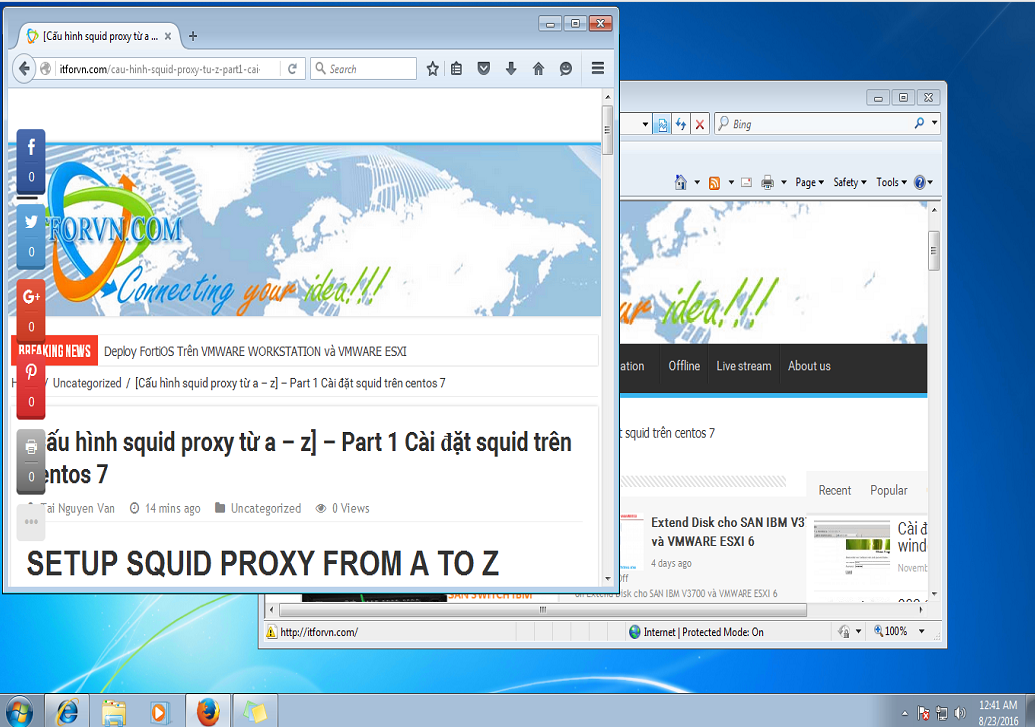Open the Firefox downloads arrow icon

[511, 69]
